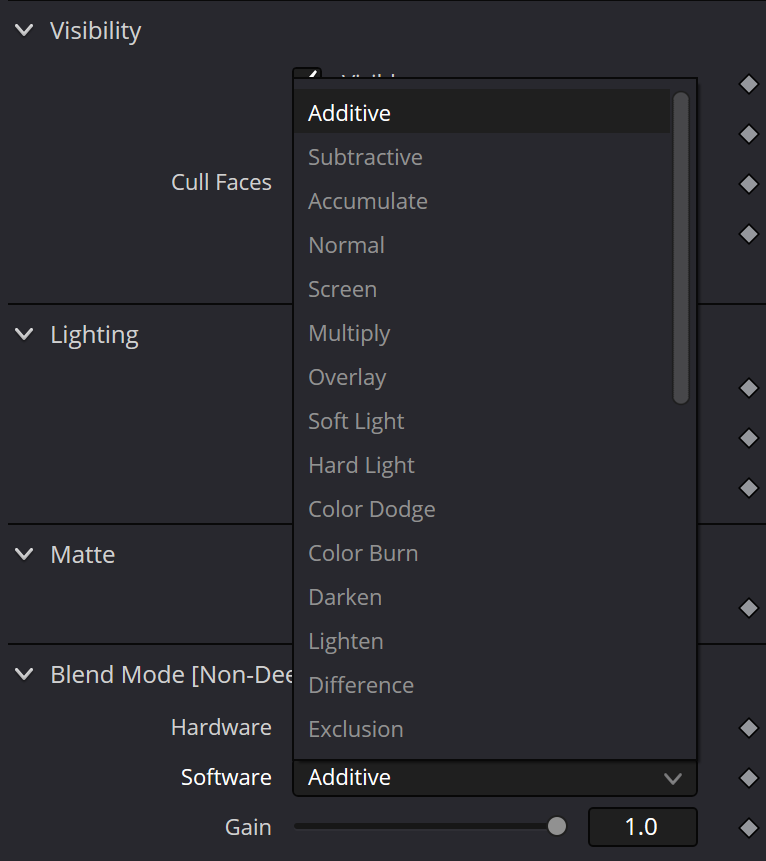Click the Software label
This screenshot has height=861, width=766.
[226, 778]
